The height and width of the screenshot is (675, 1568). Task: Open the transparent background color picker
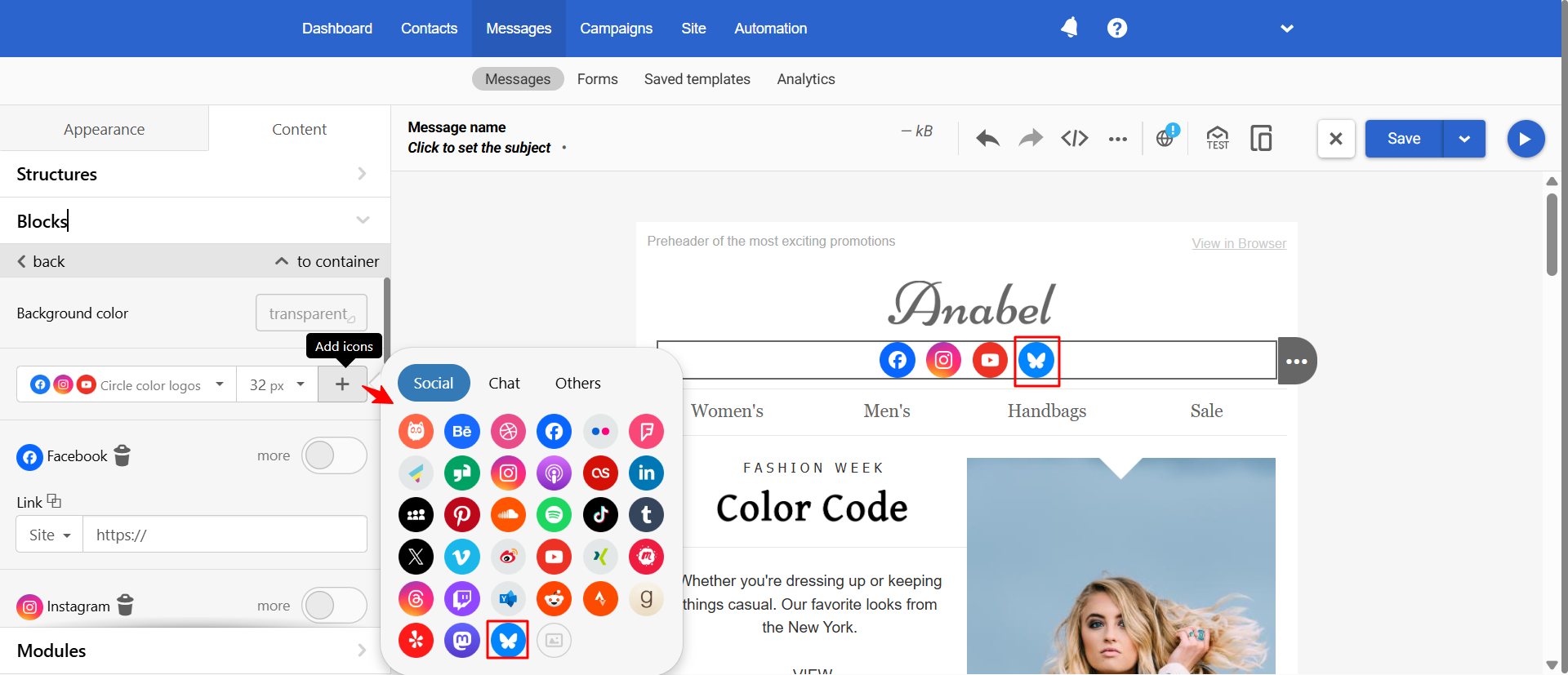point(311,313)
